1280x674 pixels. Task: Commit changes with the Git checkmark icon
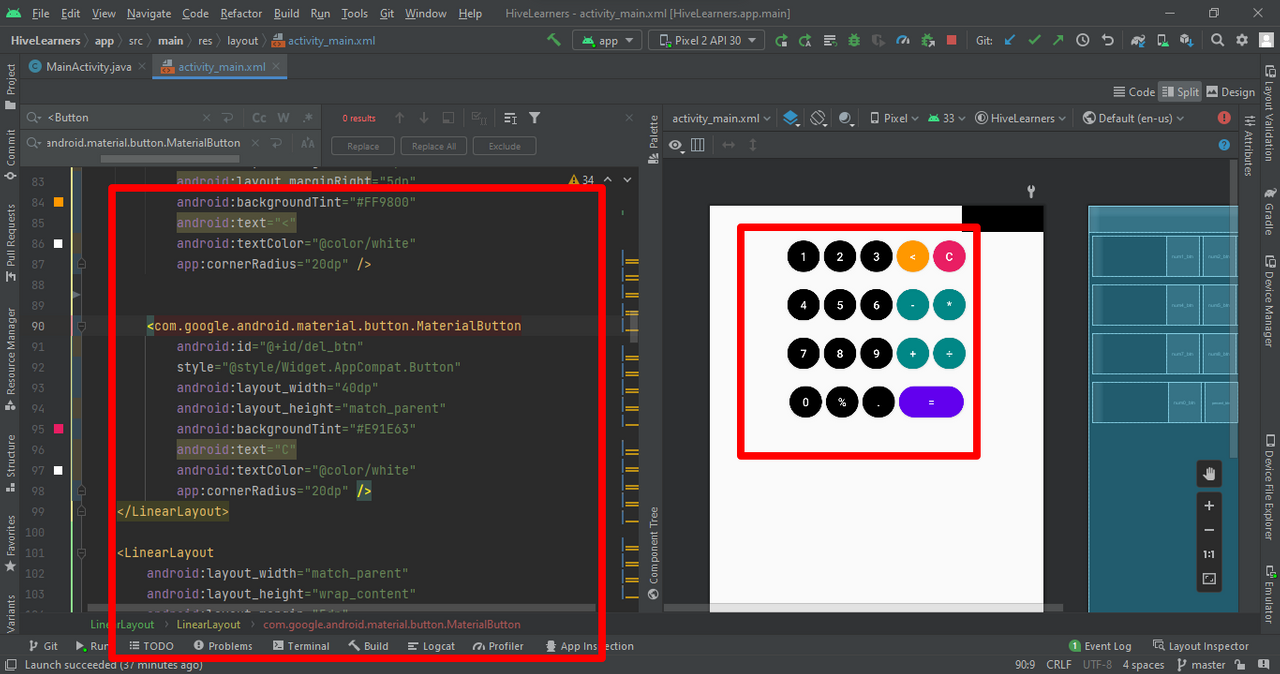(x=1034, y=41)
